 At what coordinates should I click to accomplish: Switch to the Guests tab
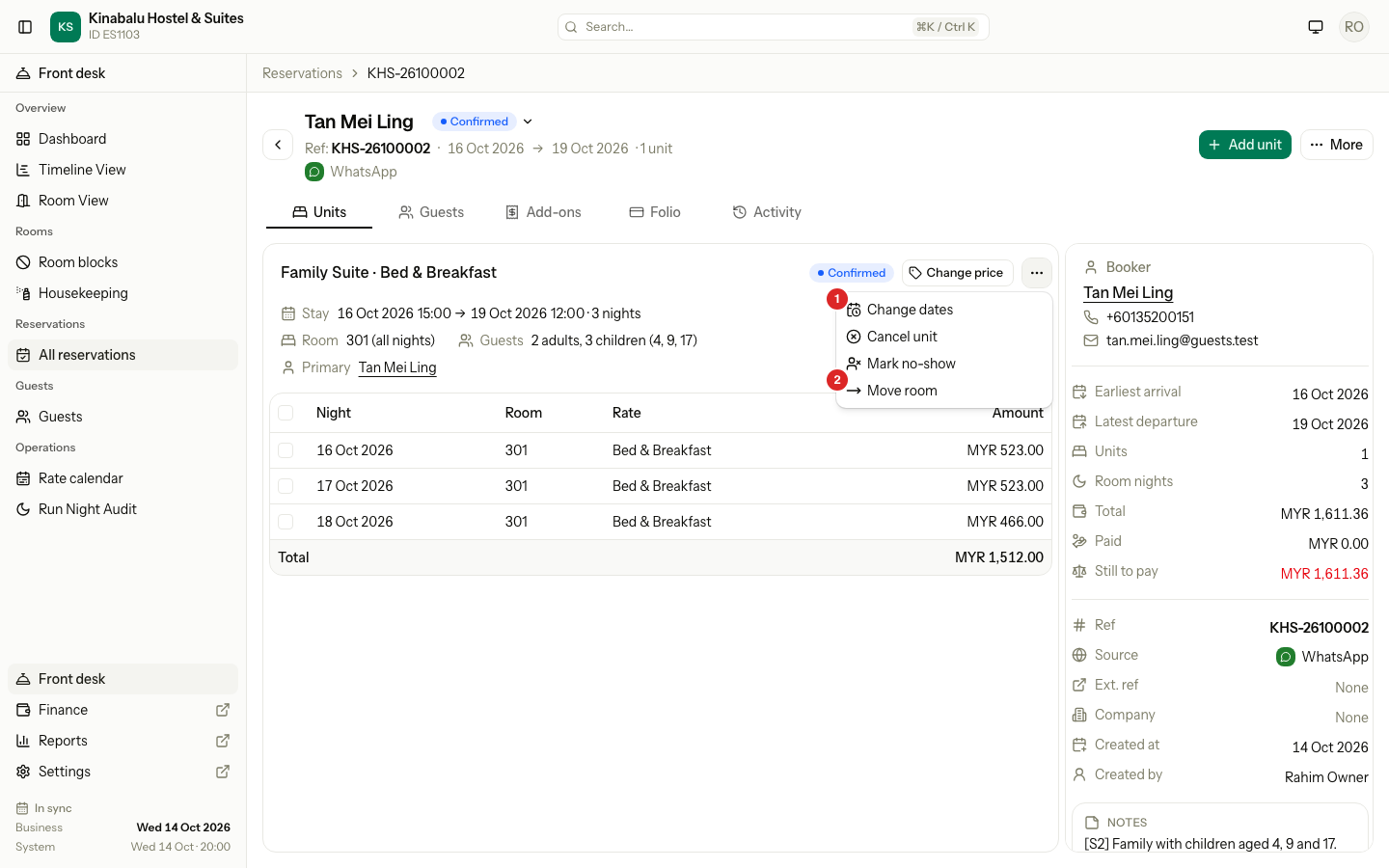(431, 212)
